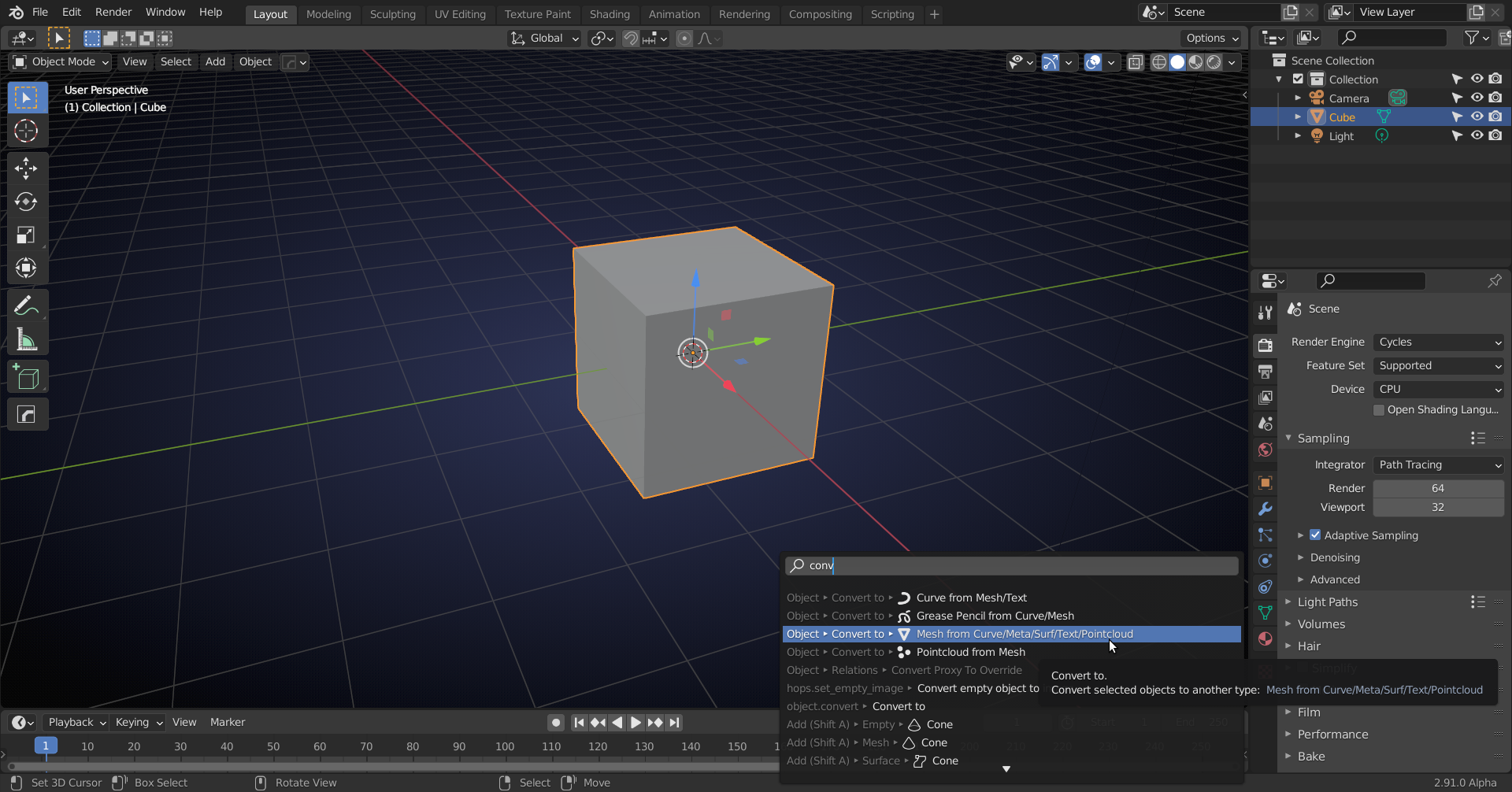Screen dimensions: 1512x792
Task: Open the viewport Add menu
Action: coord(215,61)
